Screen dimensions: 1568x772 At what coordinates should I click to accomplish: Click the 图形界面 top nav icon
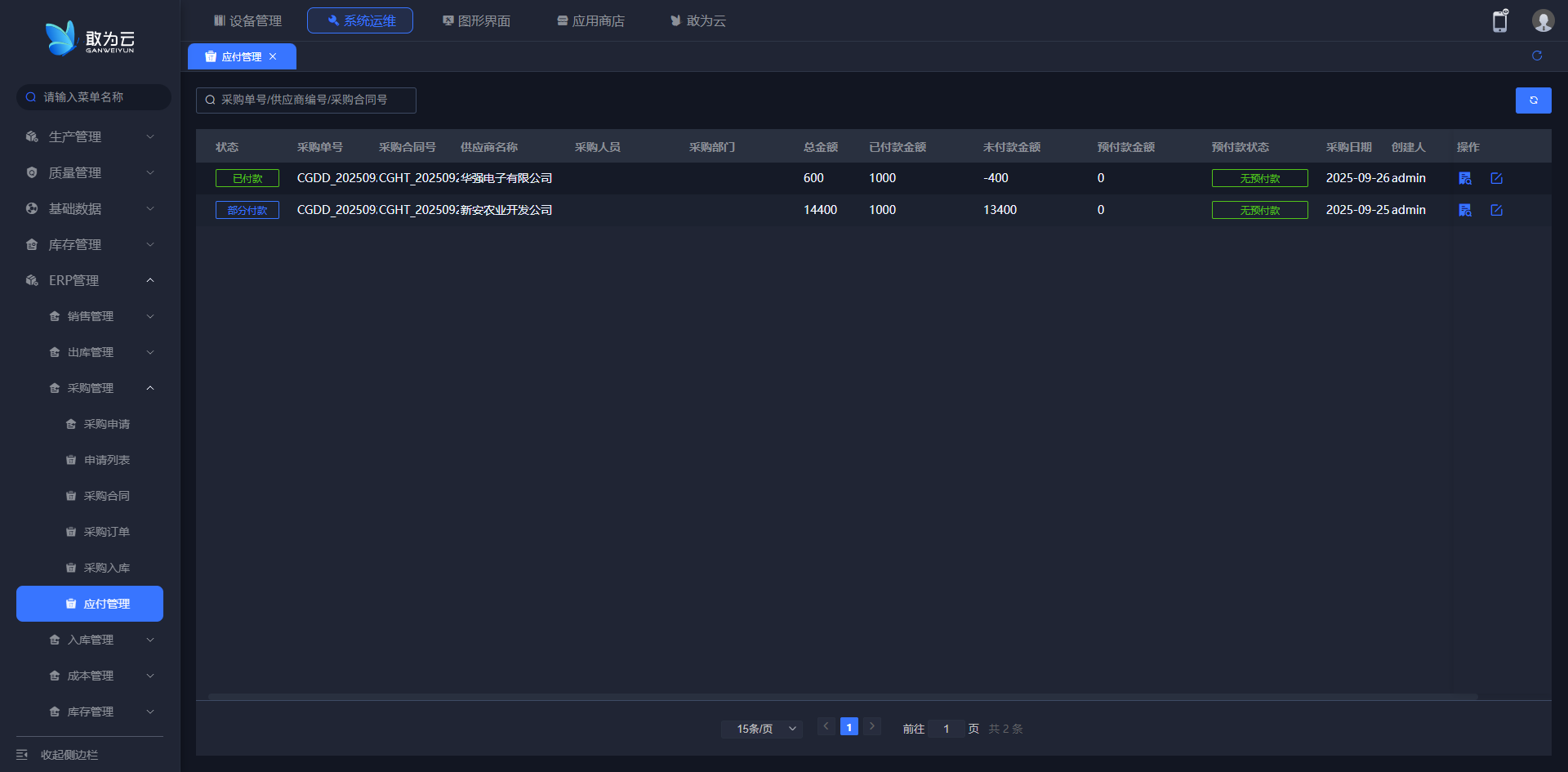pyautogui.click(x=448, y=20)
